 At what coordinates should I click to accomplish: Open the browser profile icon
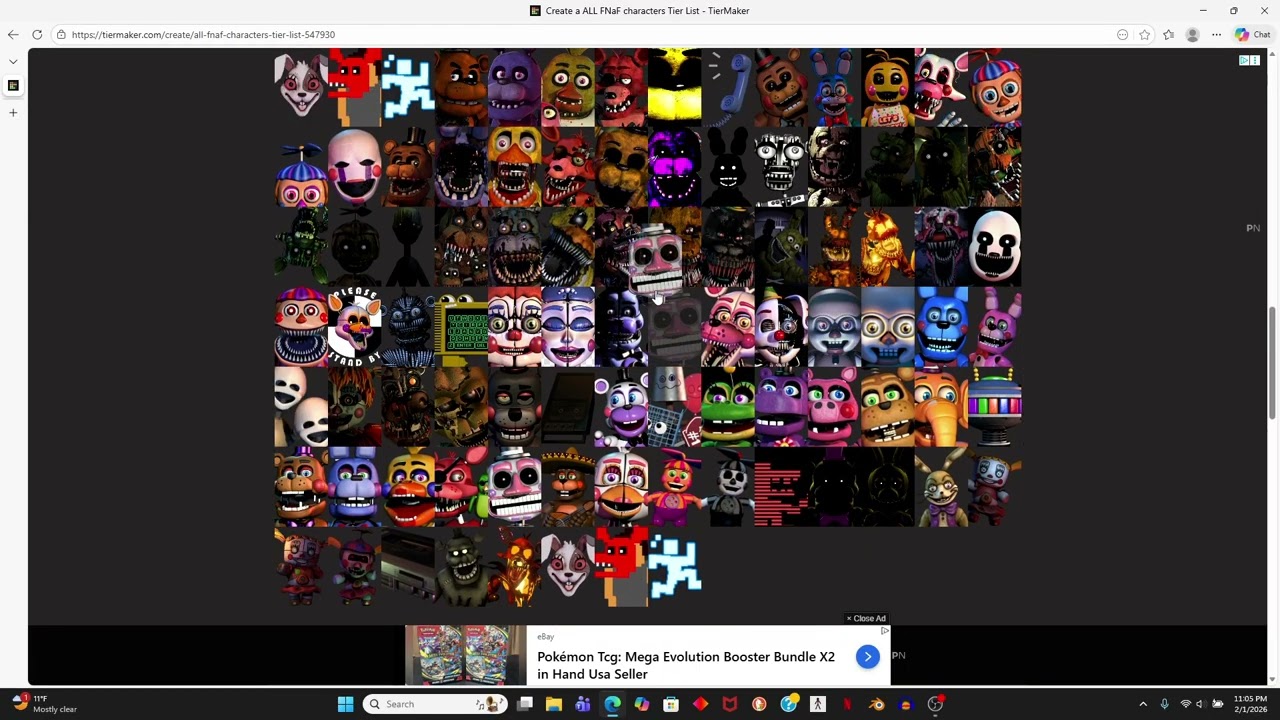1192,34
